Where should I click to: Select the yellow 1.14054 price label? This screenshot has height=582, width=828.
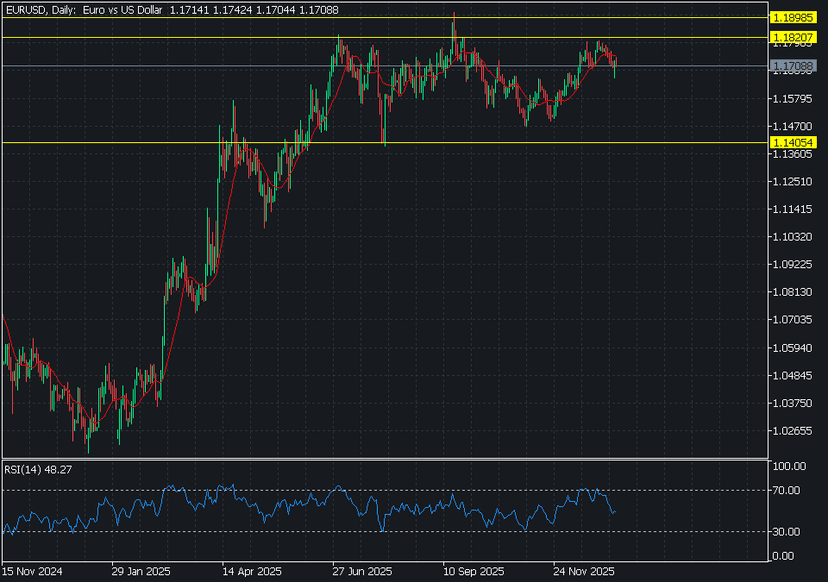(x=794, y=143)
